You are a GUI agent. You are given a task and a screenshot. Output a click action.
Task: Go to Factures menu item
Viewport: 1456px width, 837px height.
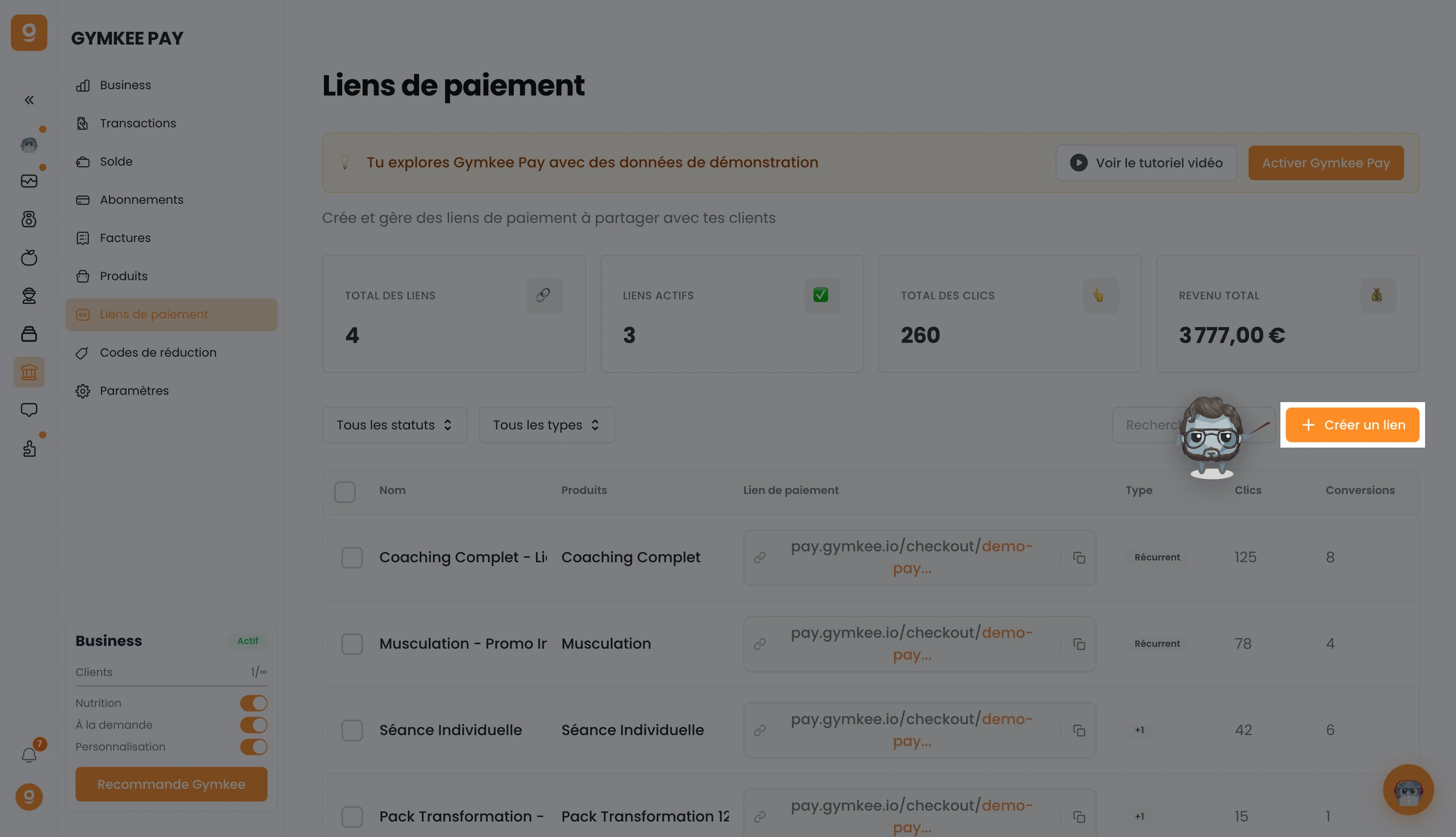tap(171, 238)
